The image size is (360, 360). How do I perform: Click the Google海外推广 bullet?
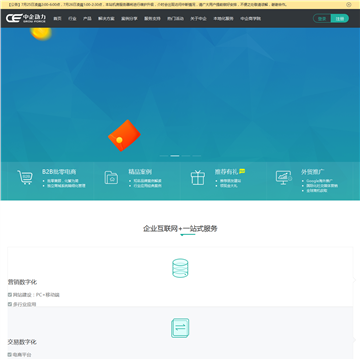click(320, 181)
